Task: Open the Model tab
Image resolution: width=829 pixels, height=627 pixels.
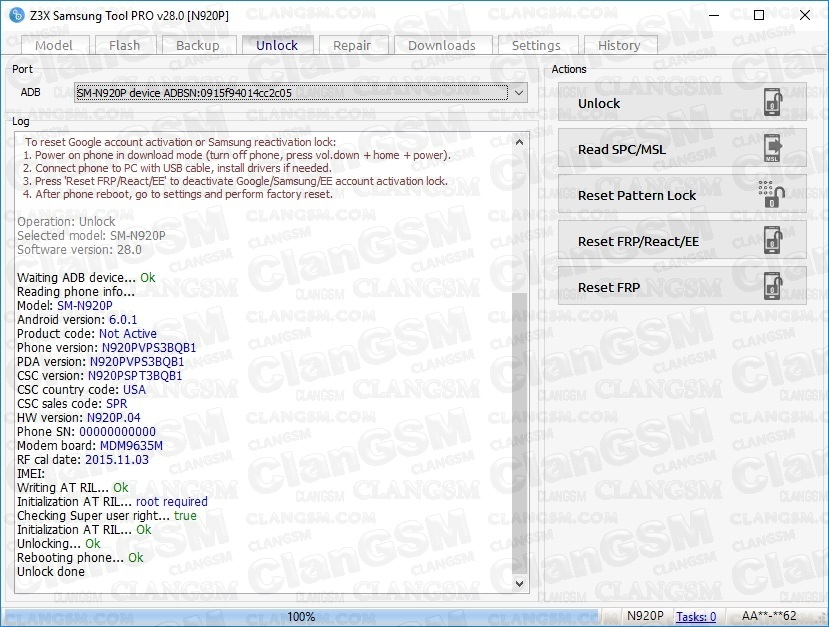Action: [54, 45]
